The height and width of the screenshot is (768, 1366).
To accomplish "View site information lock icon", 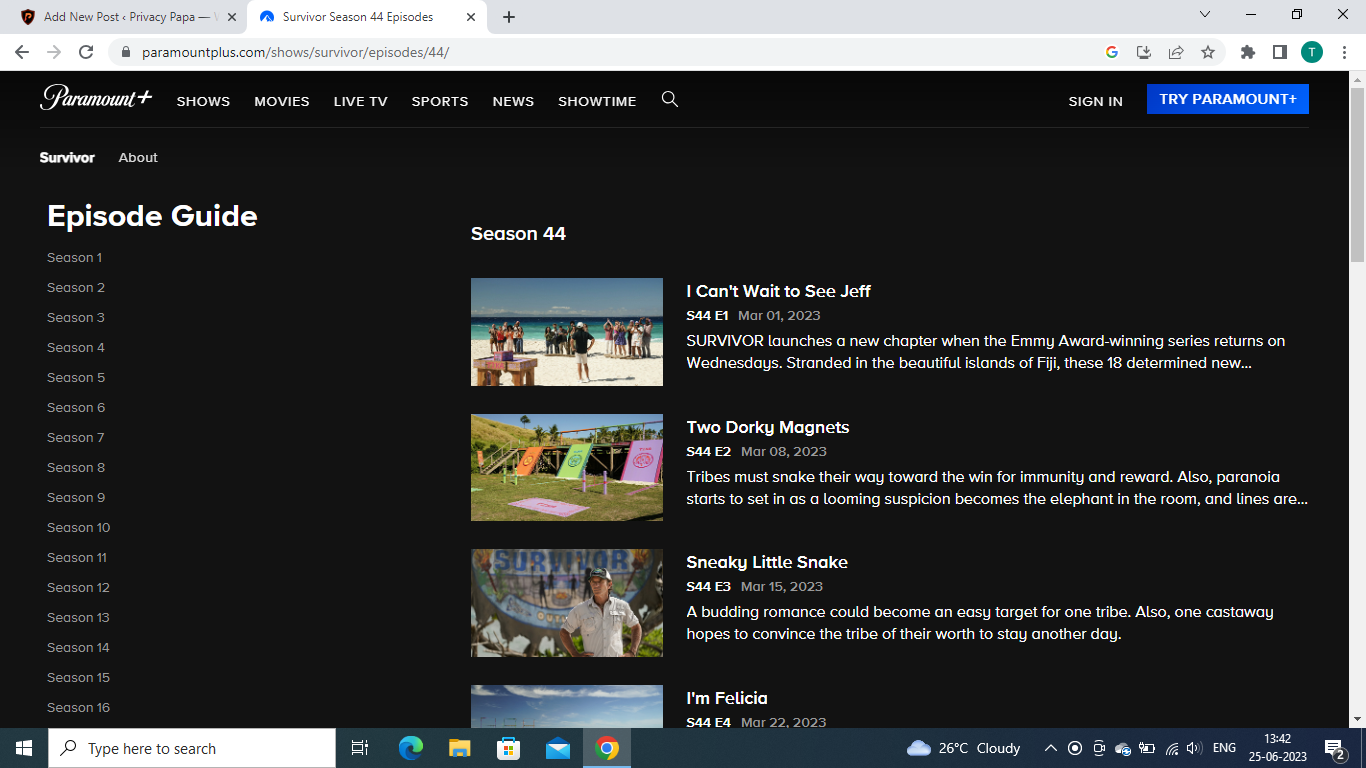I will (126, 52).
